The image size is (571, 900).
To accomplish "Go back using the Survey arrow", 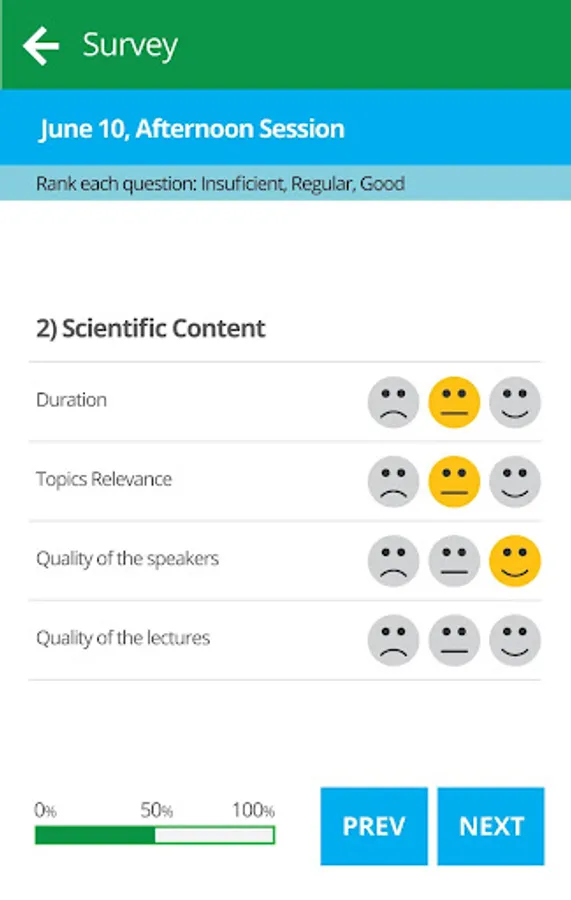I will coord(41,46).
